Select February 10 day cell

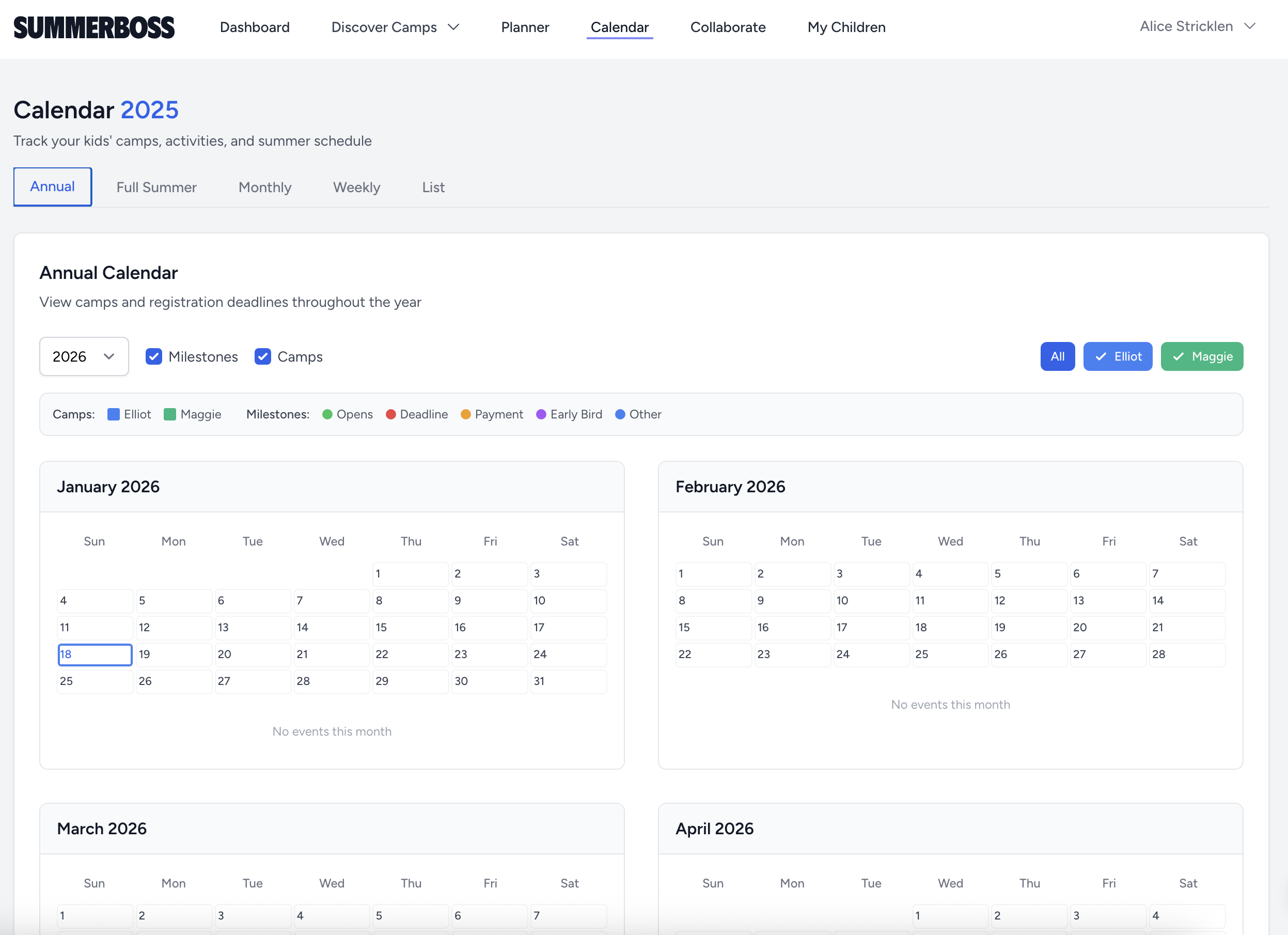(x=871, y=600)
